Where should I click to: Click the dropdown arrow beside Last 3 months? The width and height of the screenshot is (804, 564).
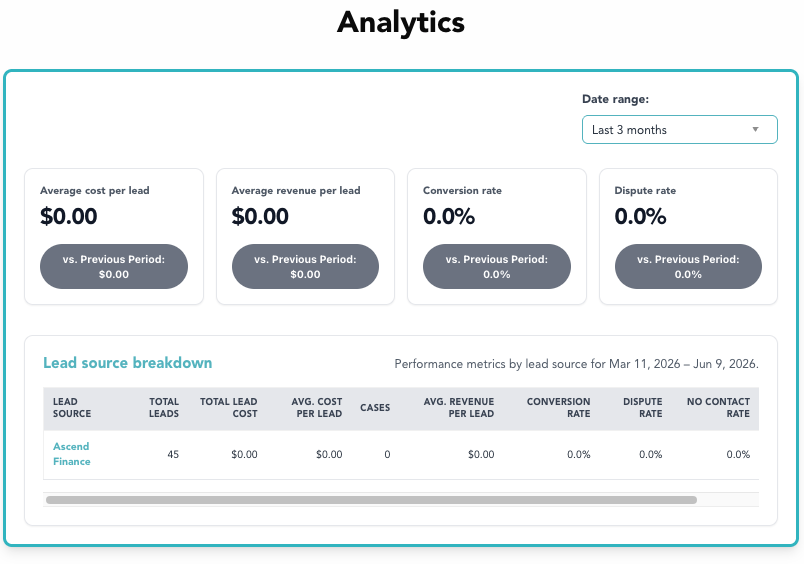pos(755,130)
